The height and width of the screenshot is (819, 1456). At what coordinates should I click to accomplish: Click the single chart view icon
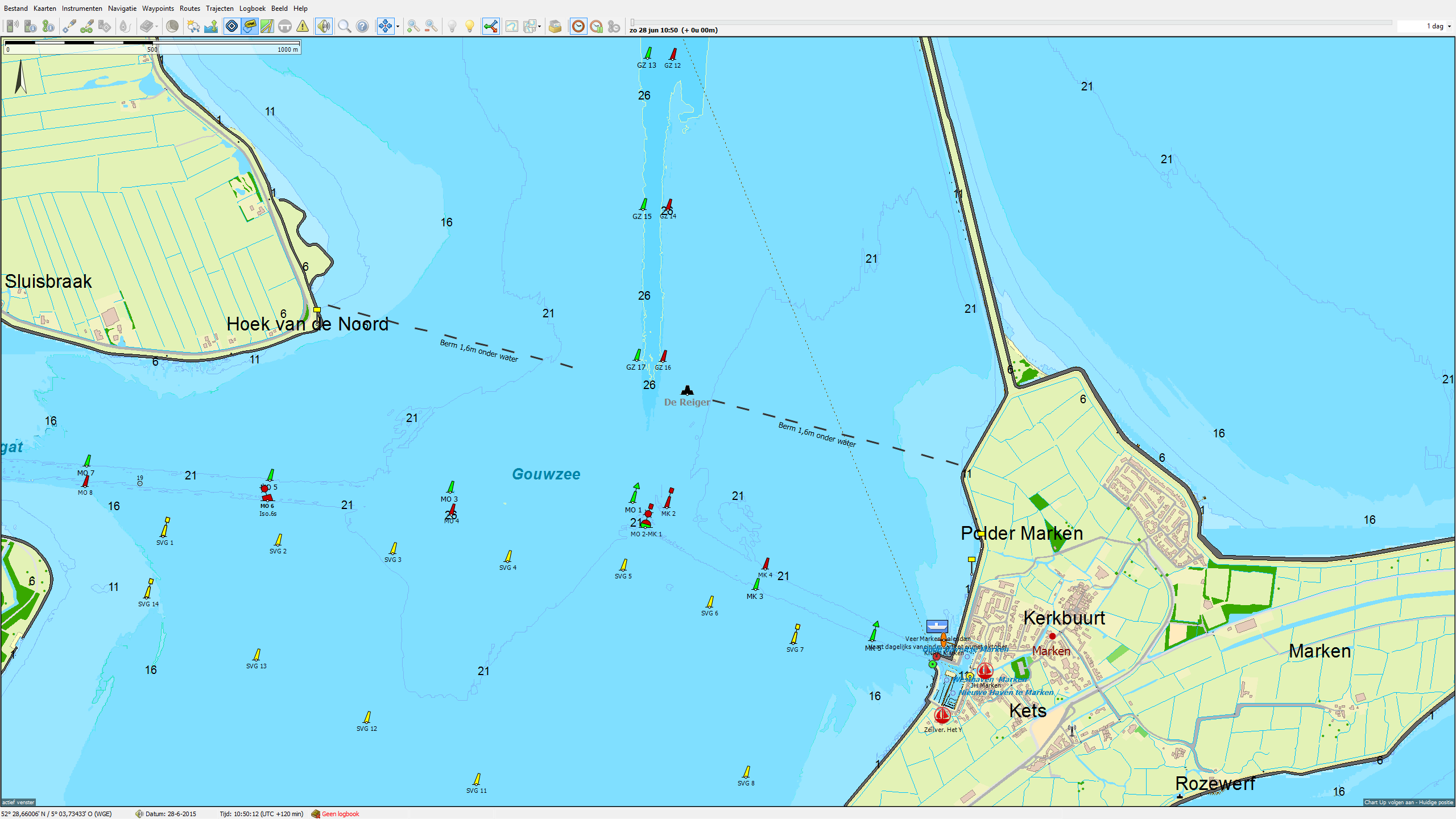(x=512, y=26)
